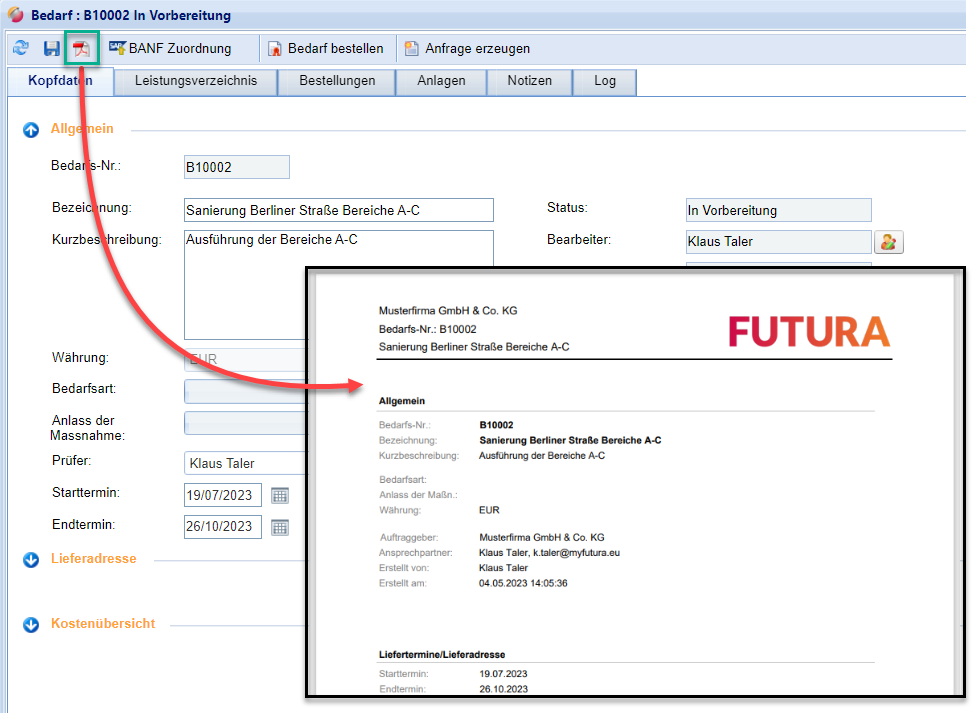
Task: Open the Endtermin calendar picker
Action: point(280,527)
